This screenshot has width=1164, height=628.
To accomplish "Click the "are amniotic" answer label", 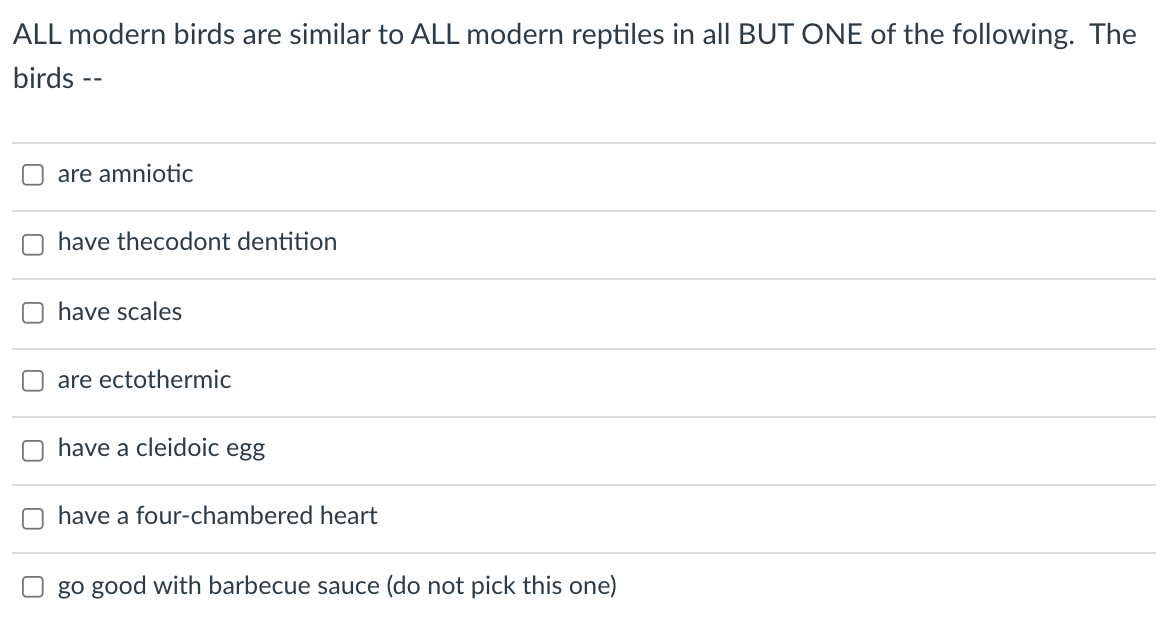I will 125,173.
